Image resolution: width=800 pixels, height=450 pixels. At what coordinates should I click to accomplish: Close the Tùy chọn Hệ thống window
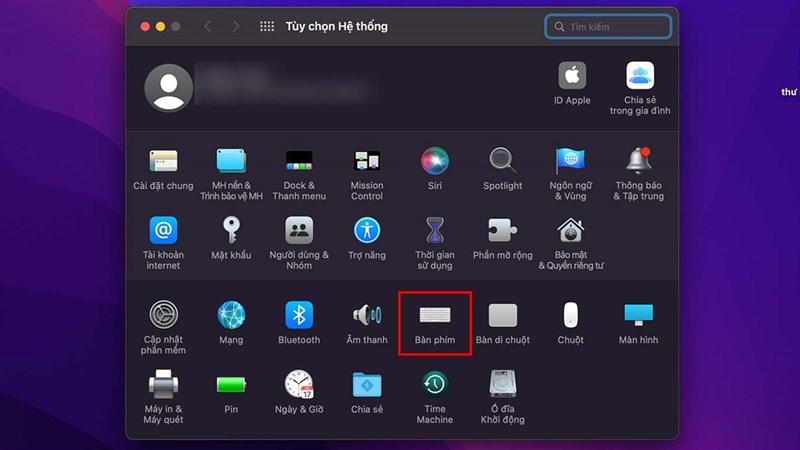tap(145, 27)
